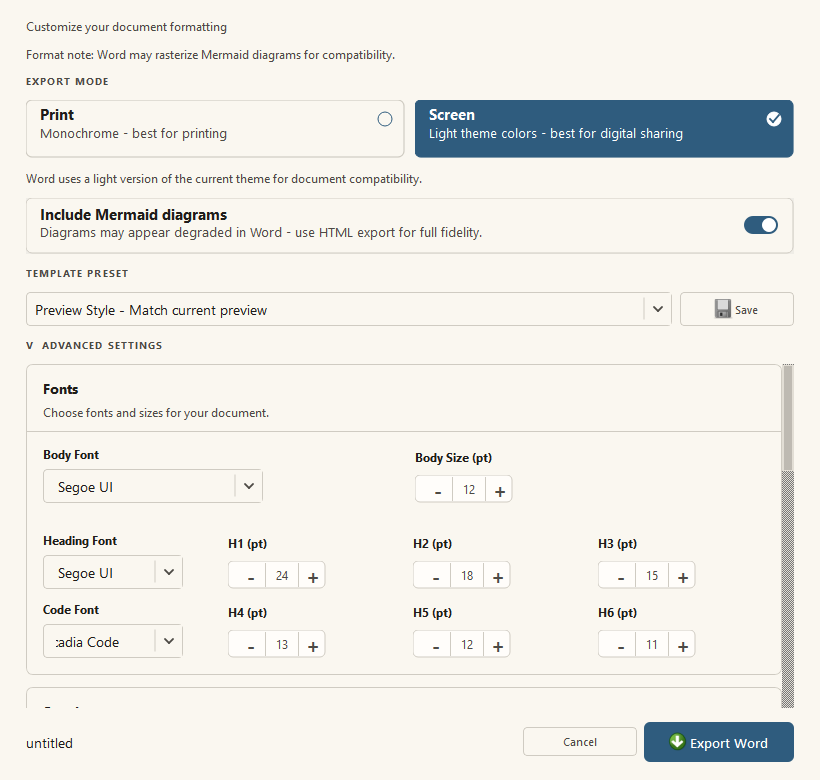Image resolution: width=820 pixels, height=780 pixels.
Task: Click the Body Size value field
Action: (x=469, y=489)
